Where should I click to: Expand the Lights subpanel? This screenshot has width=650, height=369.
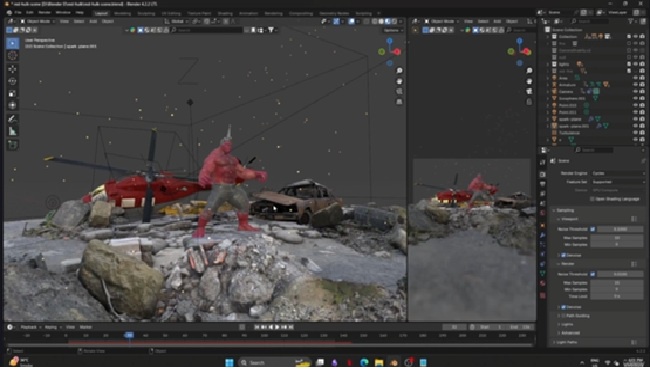[566, 325]
